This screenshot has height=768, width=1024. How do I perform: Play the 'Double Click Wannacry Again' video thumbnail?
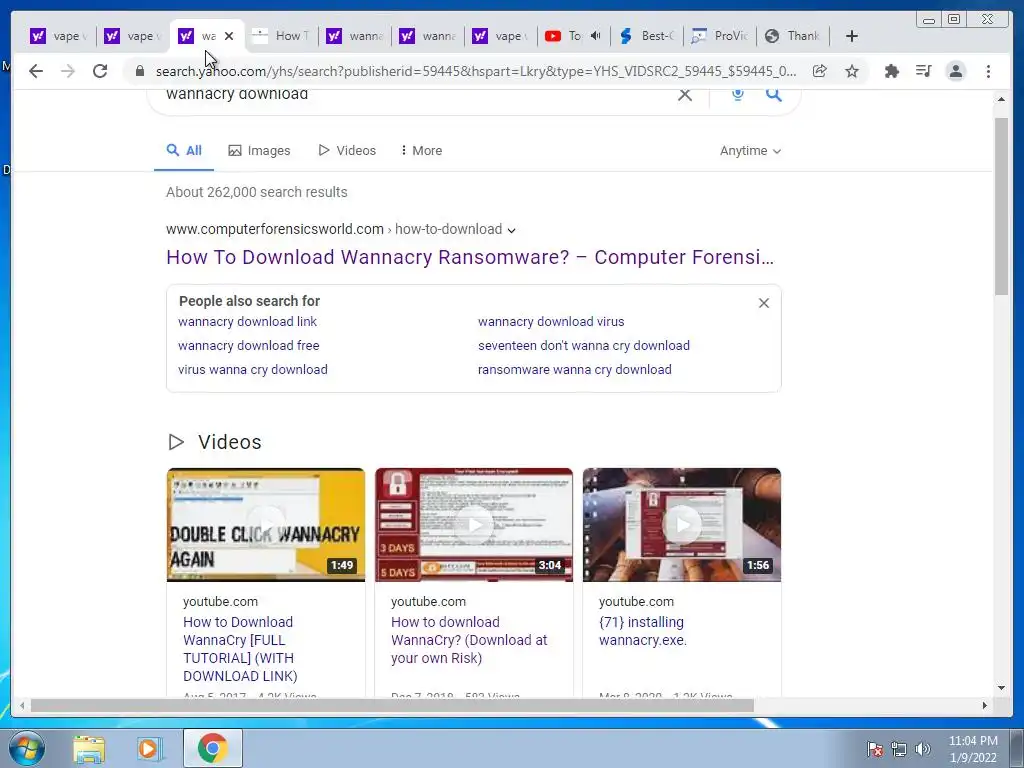pyautogui.click(x=266, y=524)
